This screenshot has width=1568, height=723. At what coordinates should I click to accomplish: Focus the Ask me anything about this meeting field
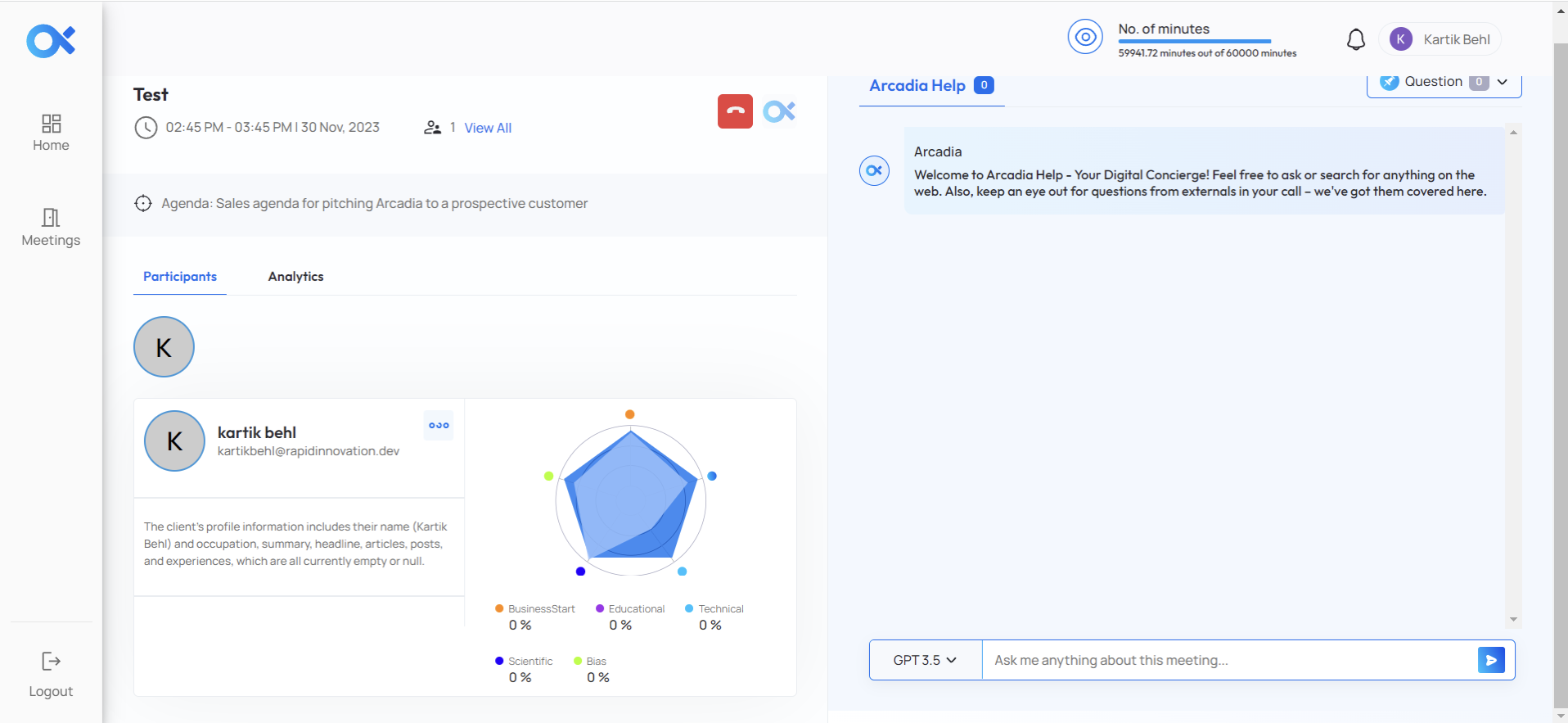tap(1229, 660)
